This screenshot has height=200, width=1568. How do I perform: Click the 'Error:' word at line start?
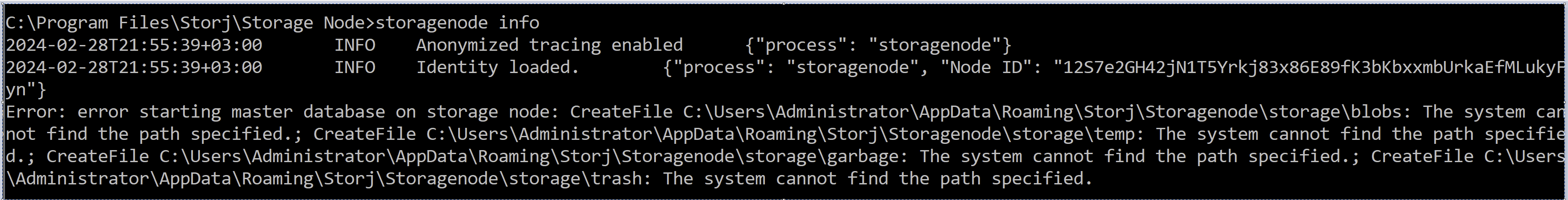click(37, 112)
